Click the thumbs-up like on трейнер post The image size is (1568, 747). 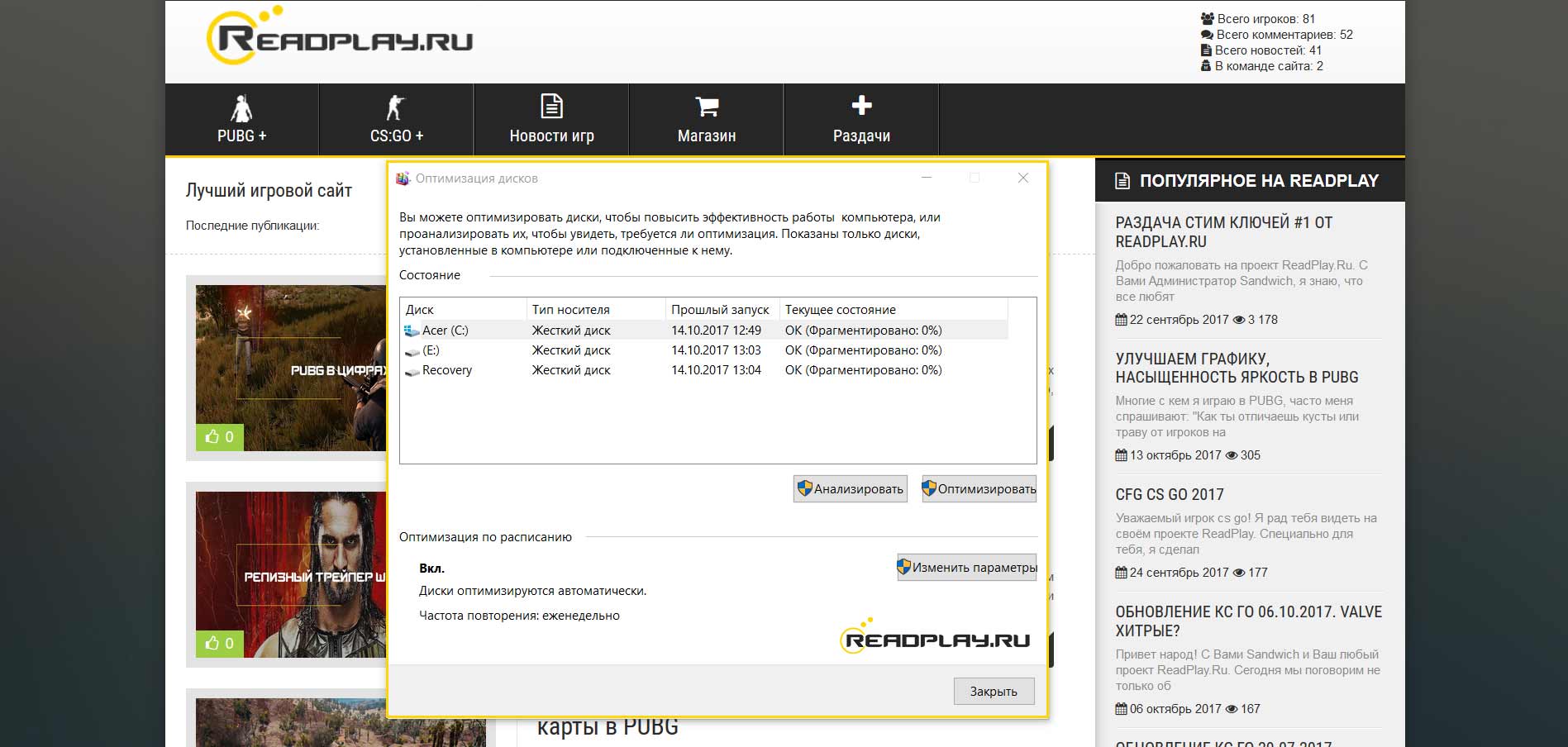tap(220, 643)
